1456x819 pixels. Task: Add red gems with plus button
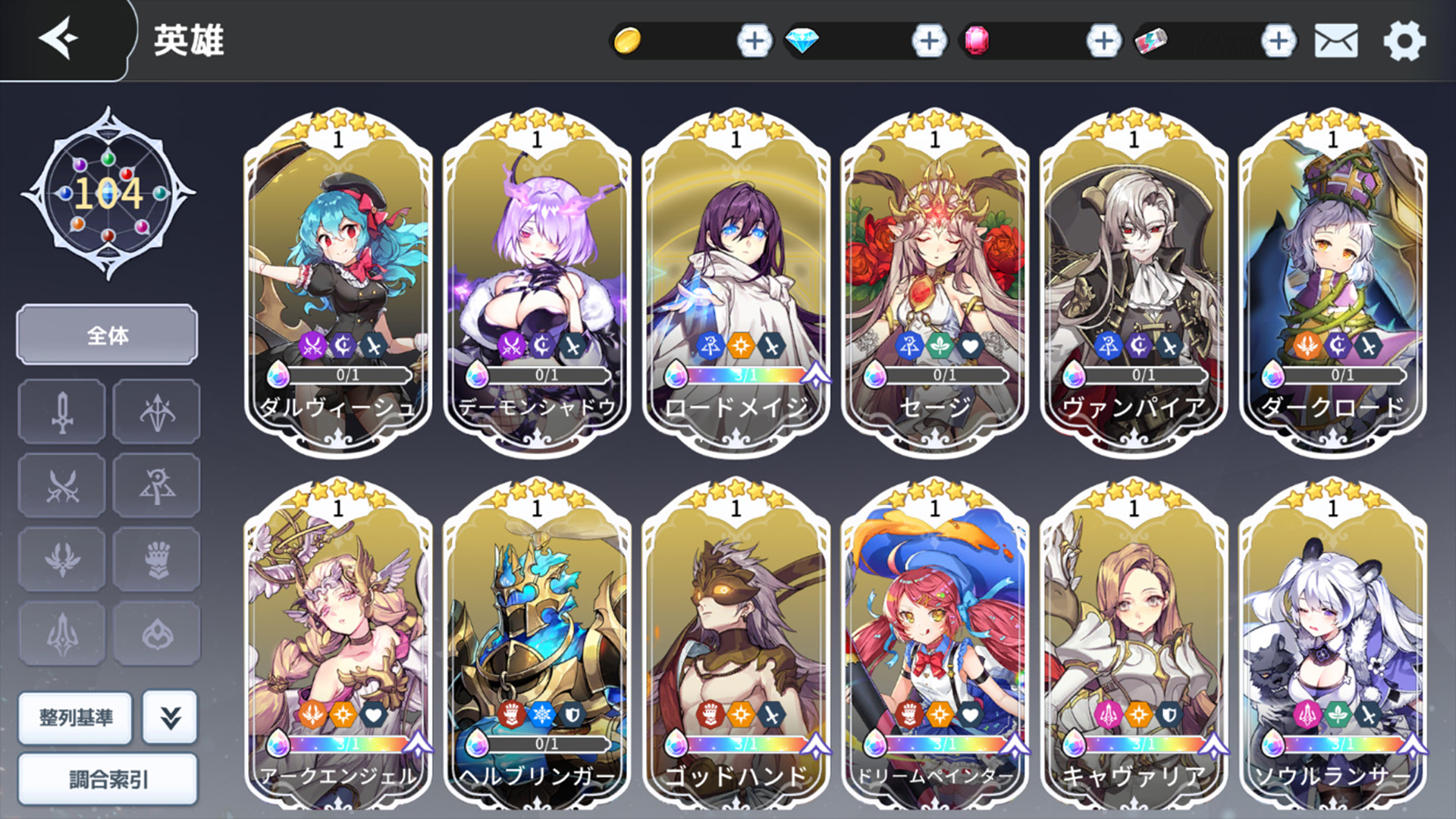point(1103,40)
